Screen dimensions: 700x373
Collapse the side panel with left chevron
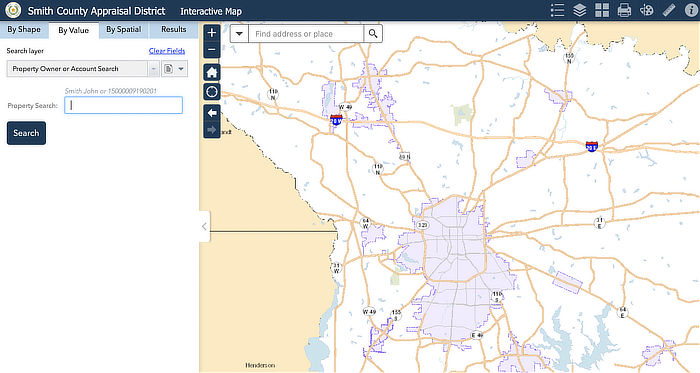pyautogui.click(x=204, y=227)
